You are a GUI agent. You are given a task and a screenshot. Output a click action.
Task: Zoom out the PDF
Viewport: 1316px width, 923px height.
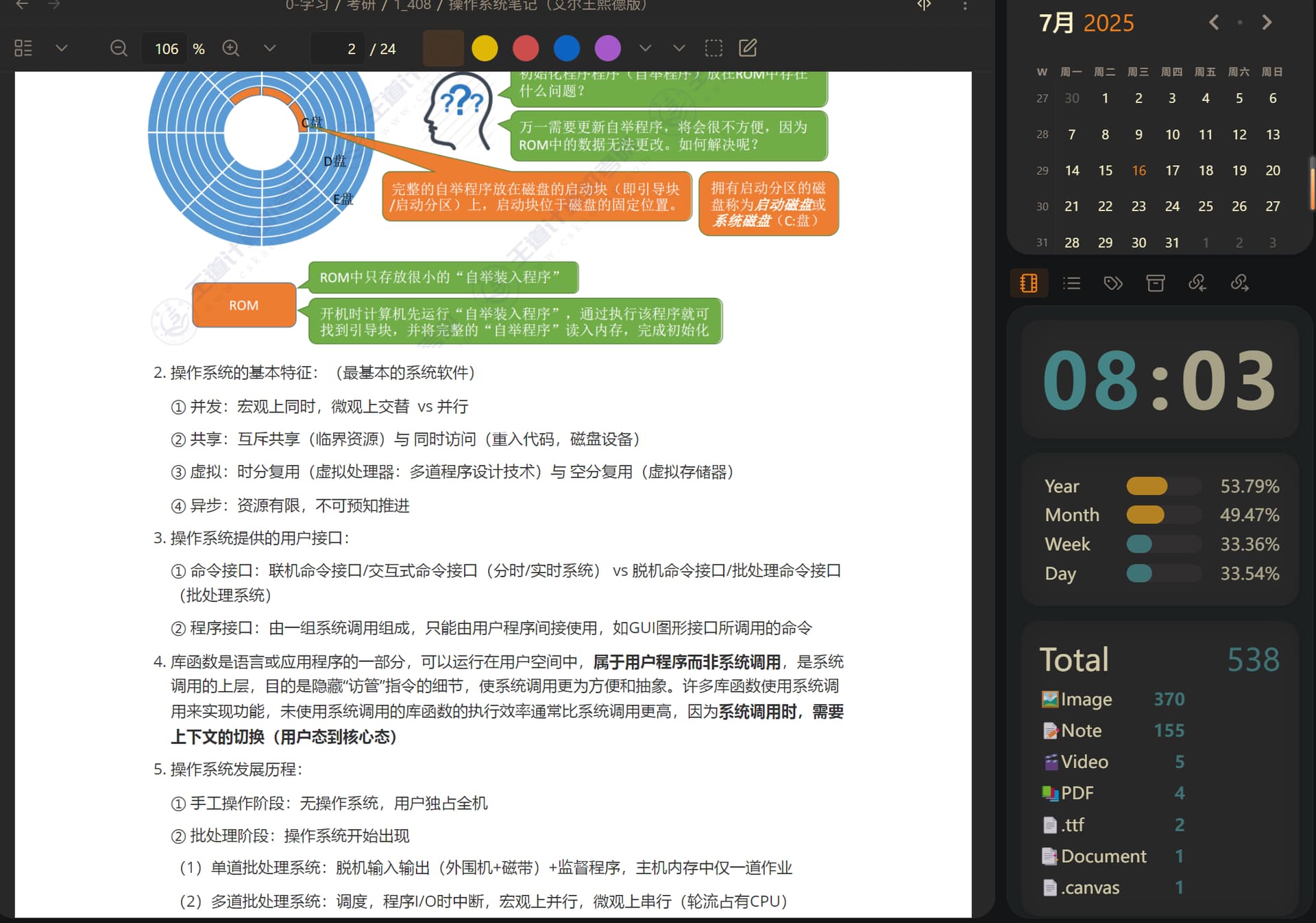point(119,48)
